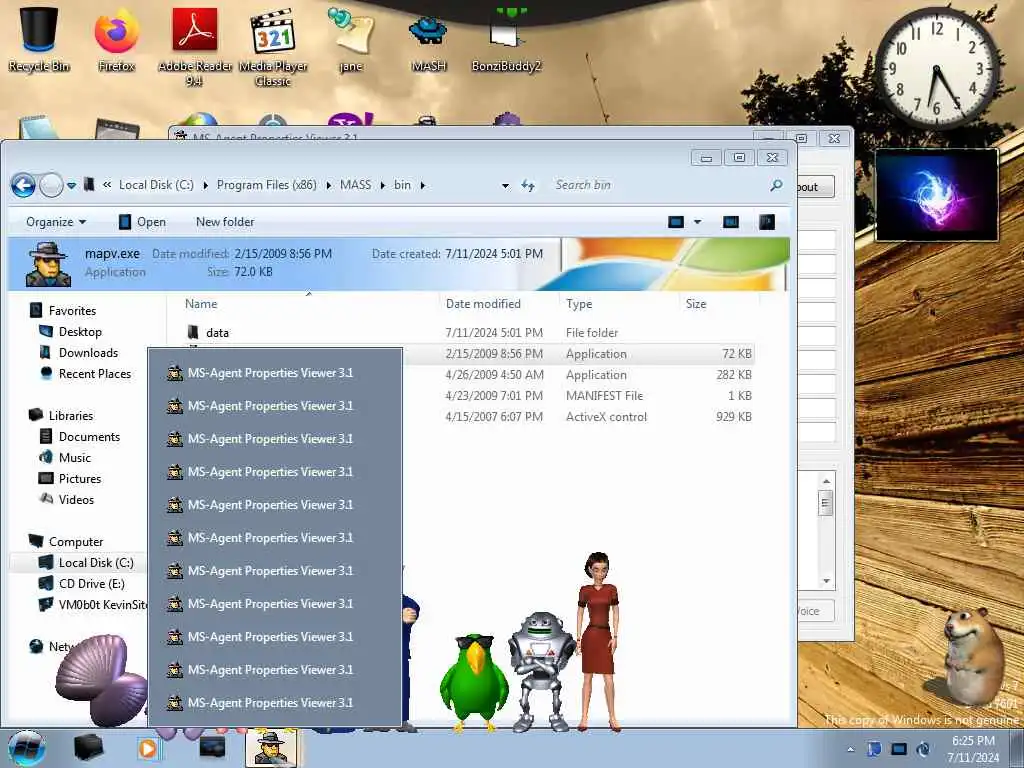Refresh the bin folder view

[x=528, y=186]
